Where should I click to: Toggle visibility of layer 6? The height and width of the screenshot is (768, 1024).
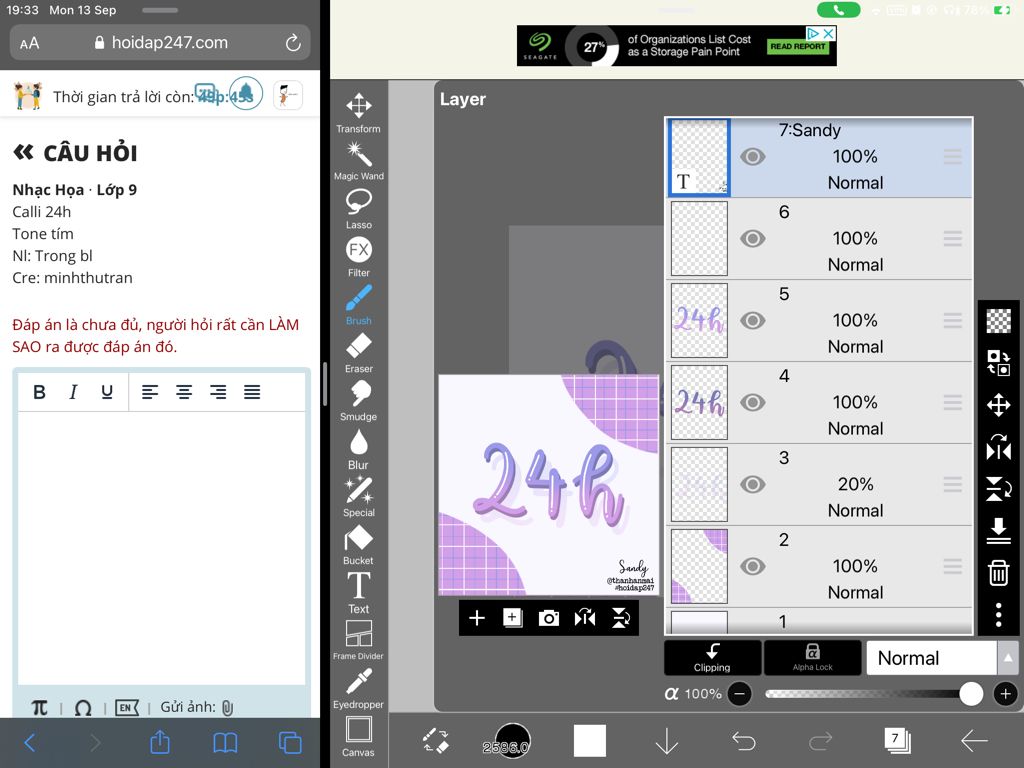[752, 238]
